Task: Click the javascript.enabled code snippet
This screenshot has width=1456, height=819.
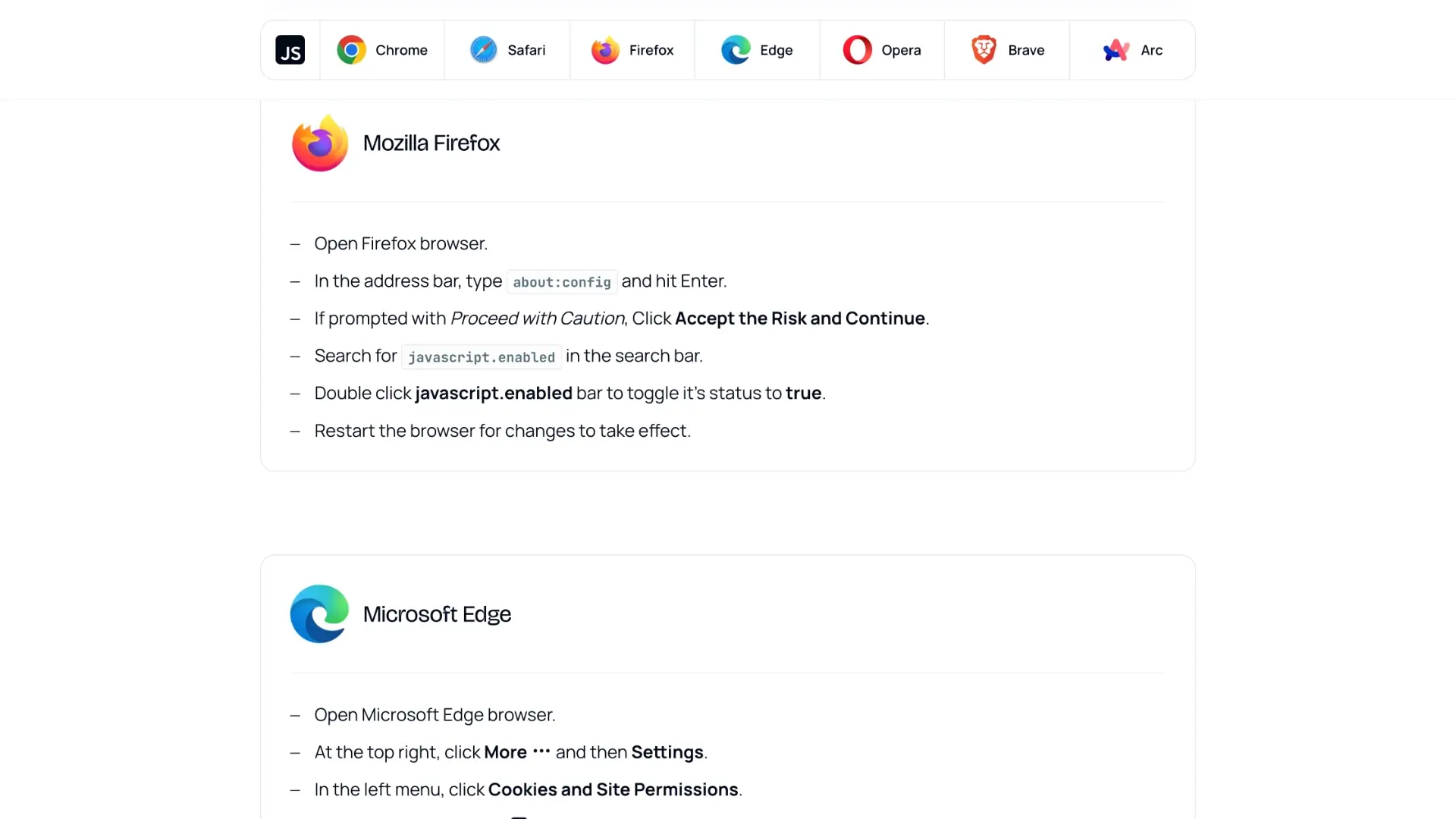Action: tap(482, 357)
